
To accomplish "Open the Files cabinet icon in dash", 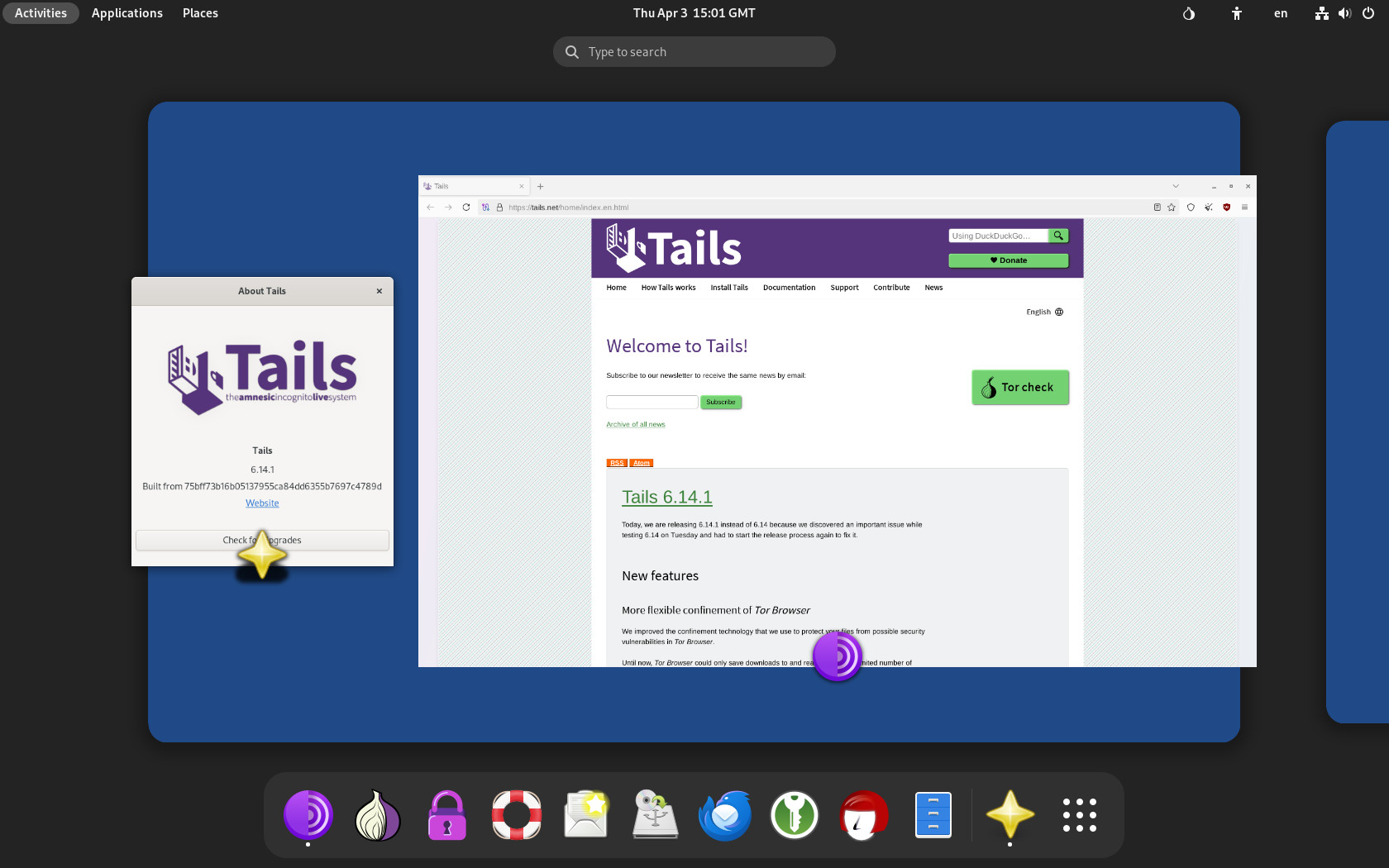I will [933, 815].
